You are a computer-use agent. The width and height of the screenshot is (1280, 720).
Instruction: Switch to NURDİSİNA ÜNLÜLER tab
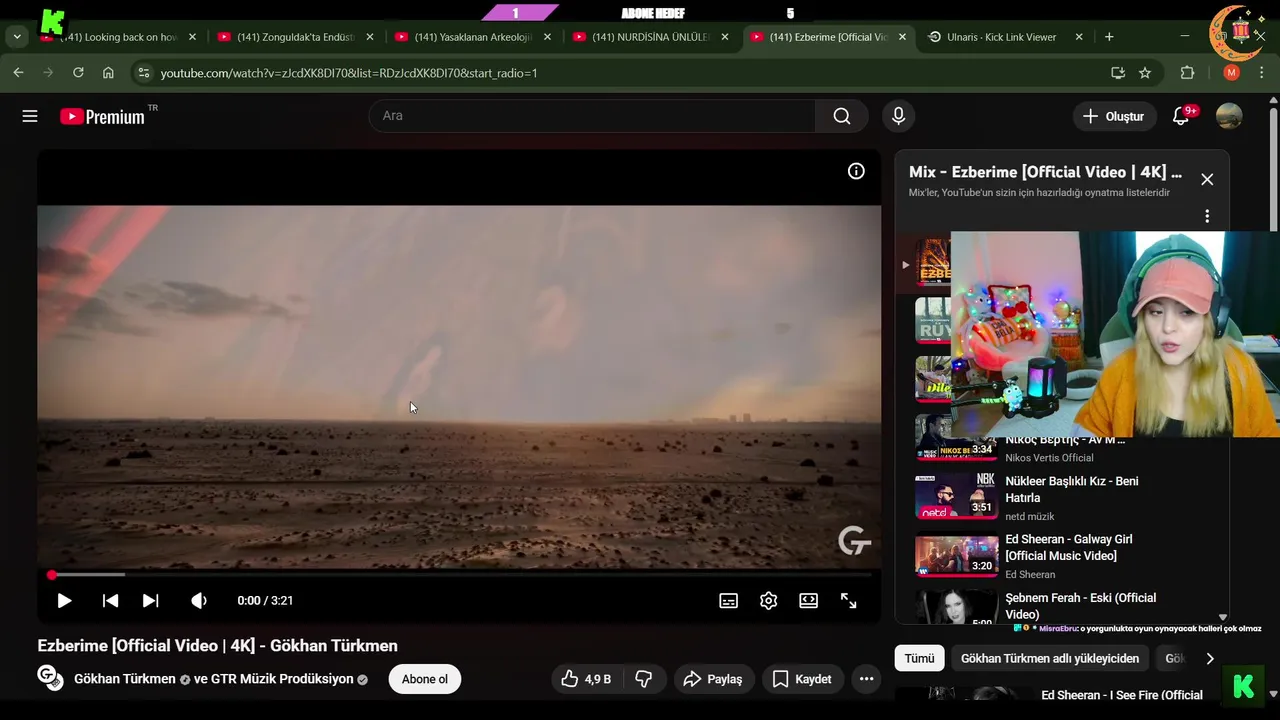coord(651,37)
